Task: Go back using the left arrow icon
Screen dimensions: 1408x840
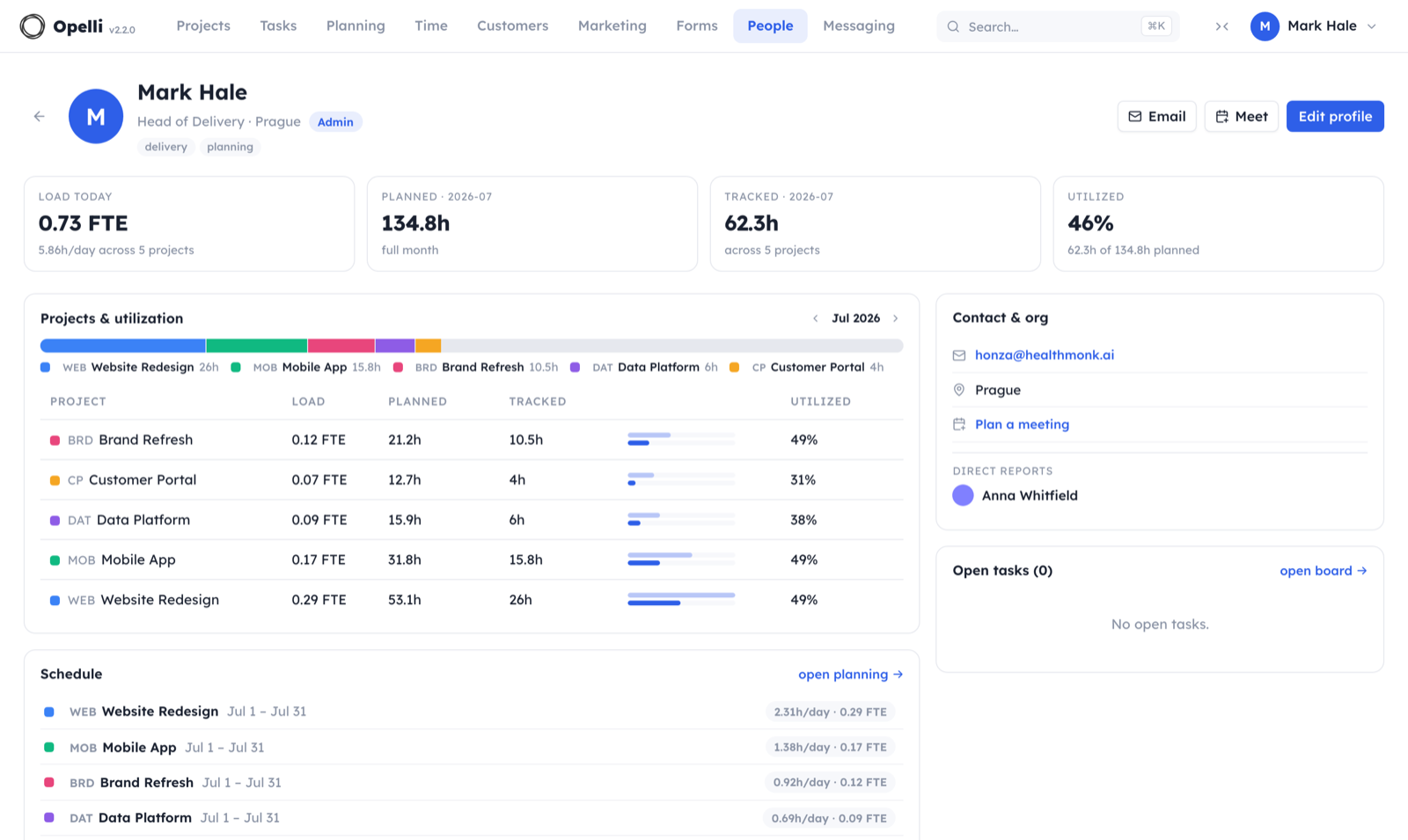Action: pos(39,116)
